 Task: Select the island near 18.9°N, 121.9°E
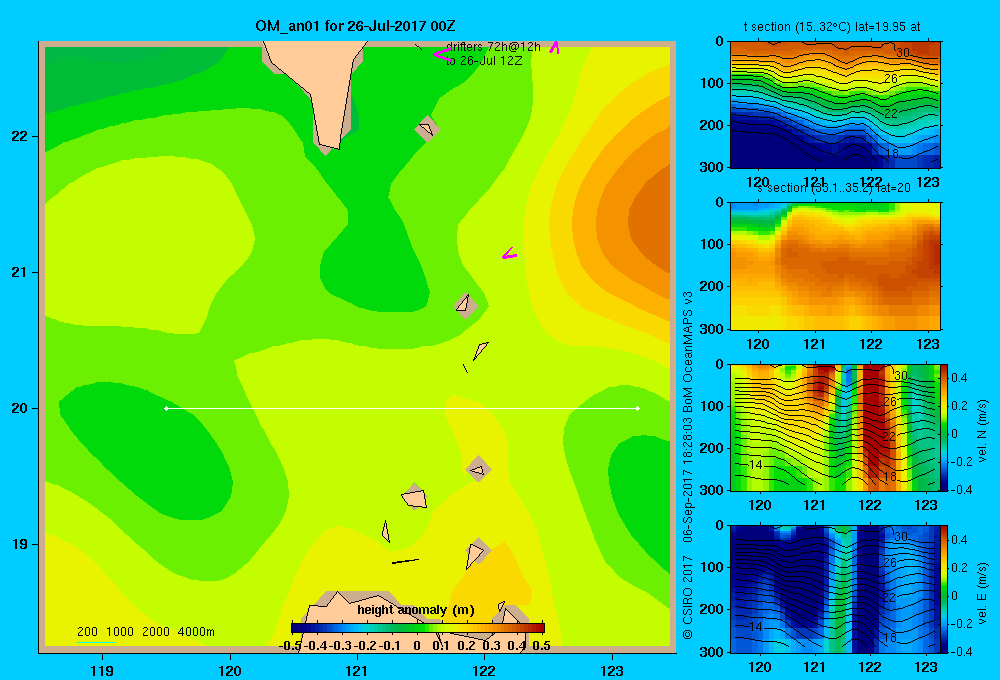click(476, 553)
